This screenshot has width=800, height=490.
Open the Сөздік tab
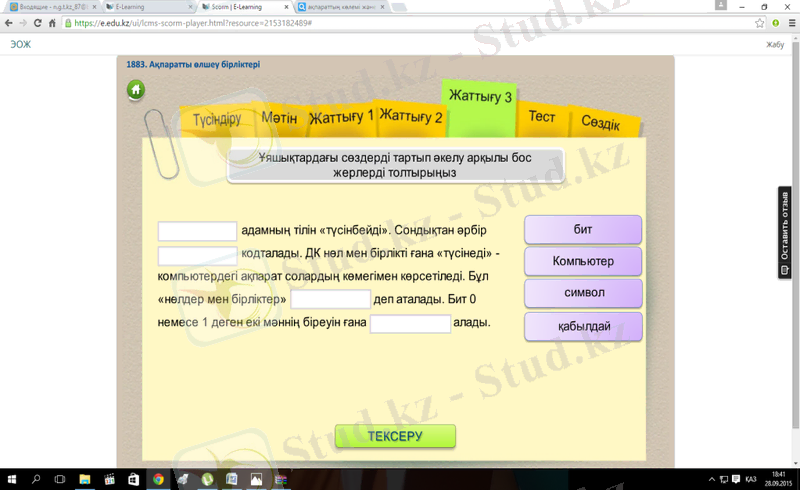tap(600, 124)
